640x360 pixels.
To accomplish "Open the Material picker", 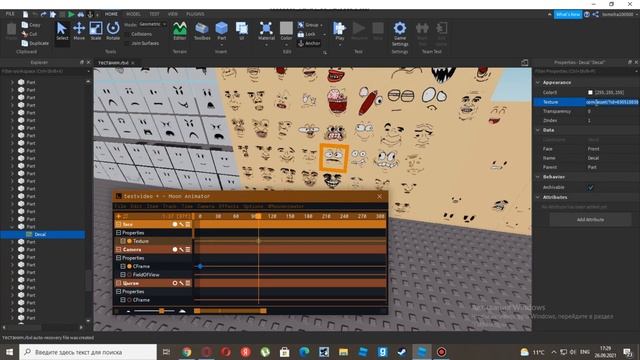I will coord(266,31).
